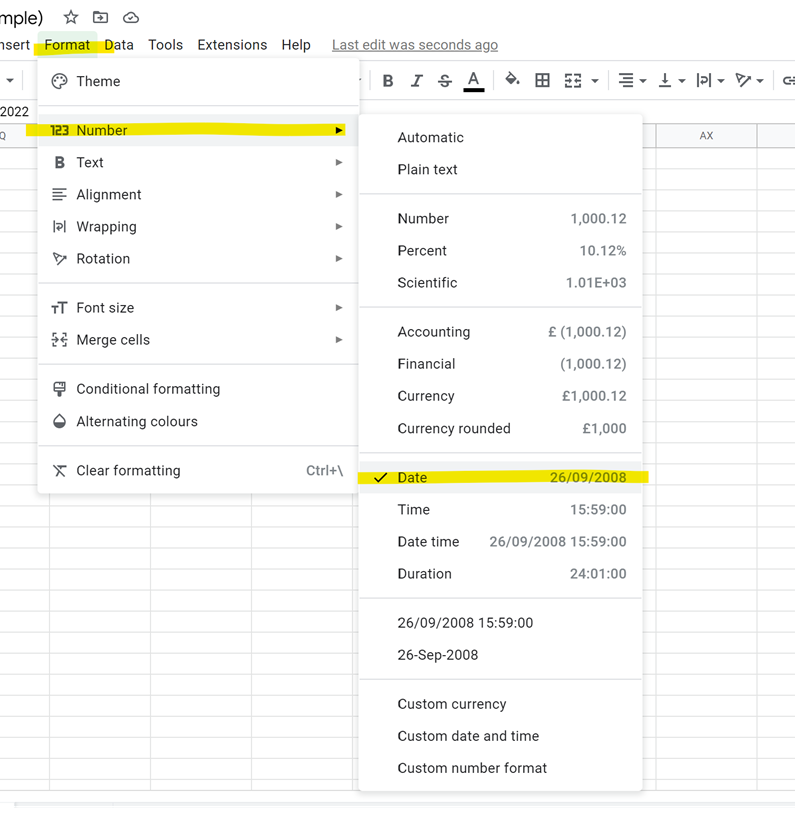Viewport: 795px width, 829px height.
Task: Click the borders grid icon
Action: (542, 81)
